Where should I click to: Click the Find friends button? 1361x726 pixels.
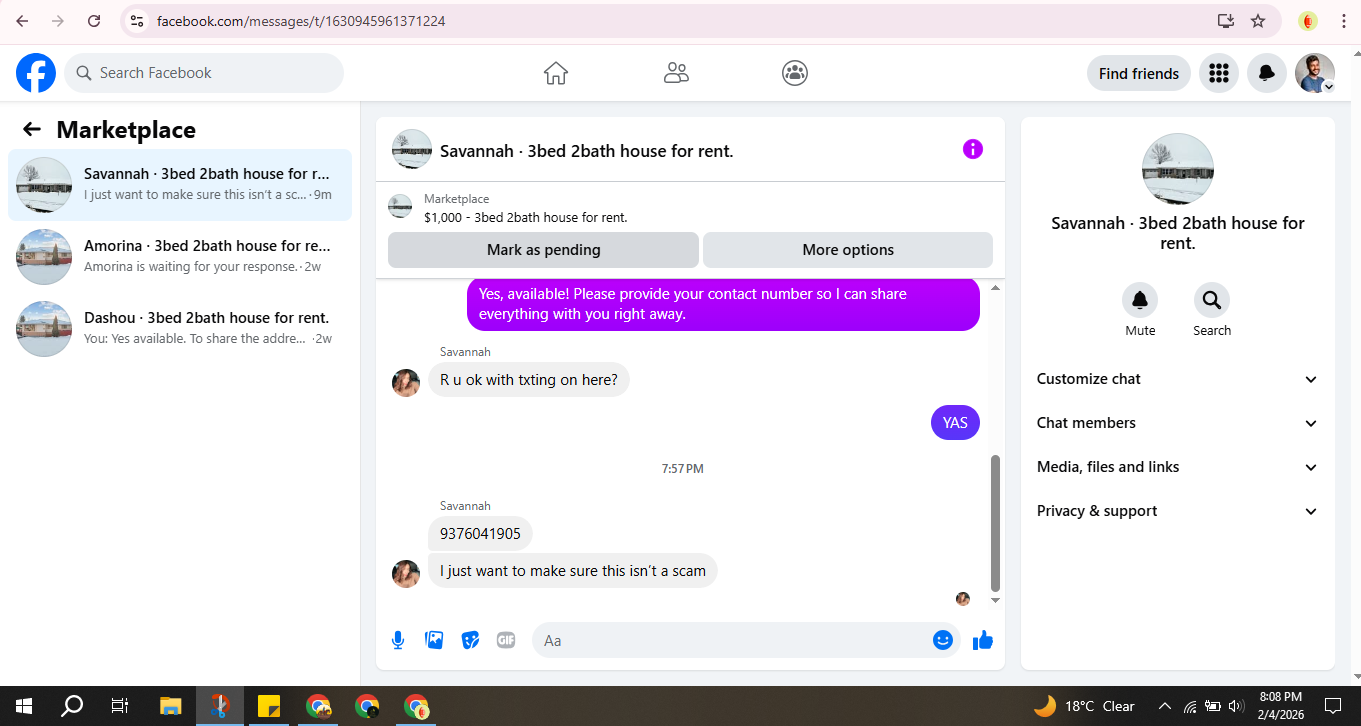pos(1138,73)
